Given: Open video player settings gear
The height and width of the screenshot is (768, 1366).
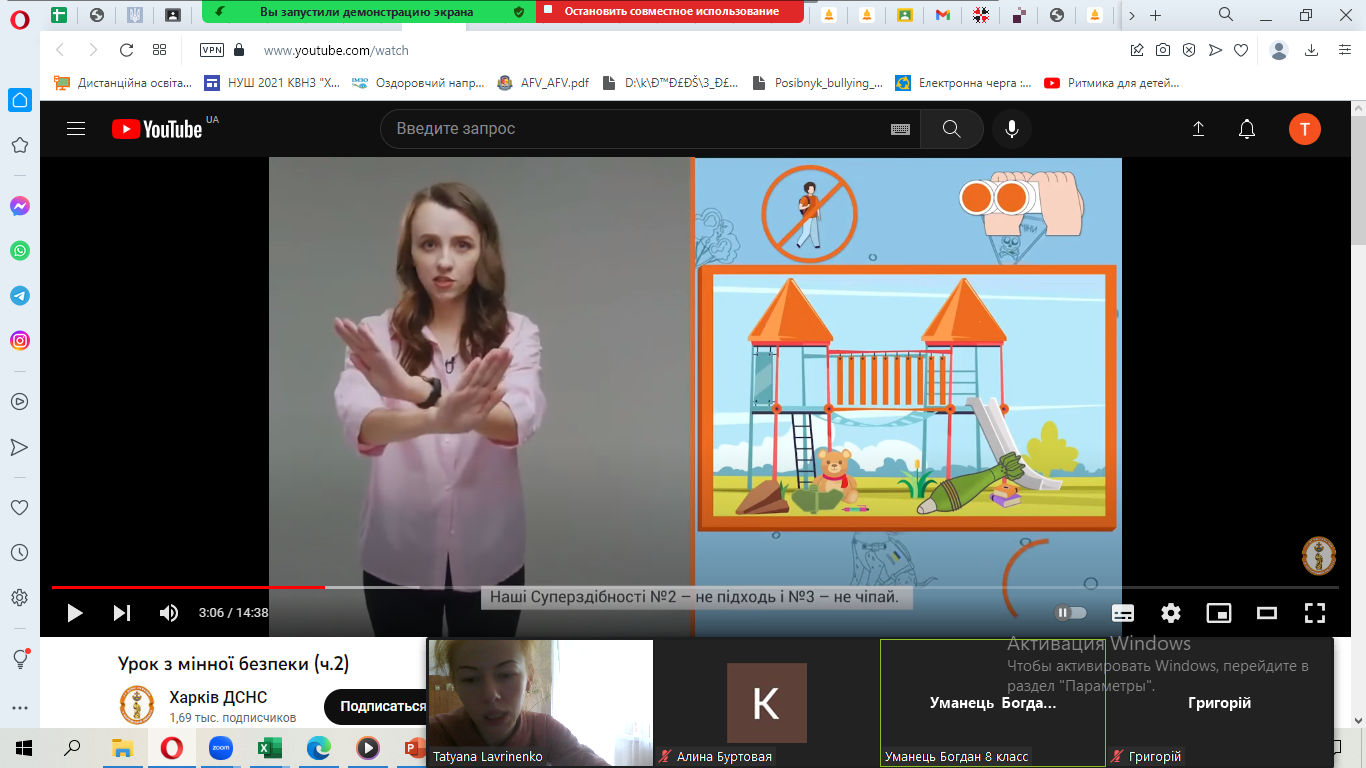Looking at the screenshot, I should (x=1171, y=613).
